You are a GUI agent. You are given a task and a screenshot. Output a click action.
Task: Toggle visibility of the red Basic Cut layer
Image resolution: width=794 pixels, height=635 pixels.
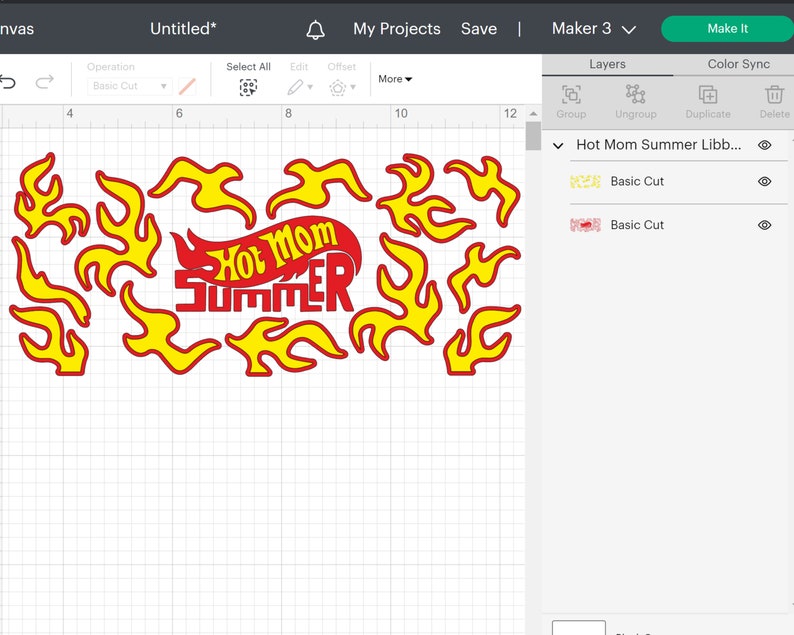tap(765, 225)
